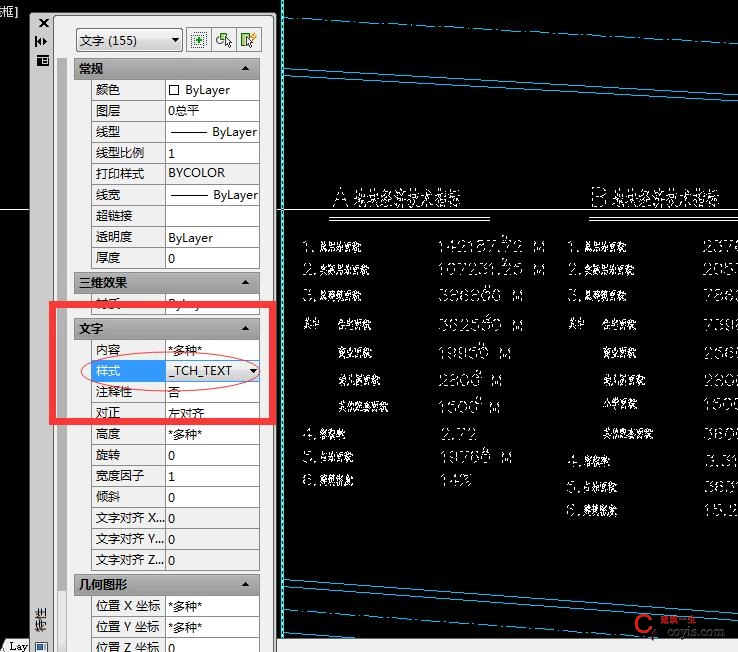Viewport: 738px width, 652px height.
Task: Select the table title starting with B in drawing
Action: 655,197
